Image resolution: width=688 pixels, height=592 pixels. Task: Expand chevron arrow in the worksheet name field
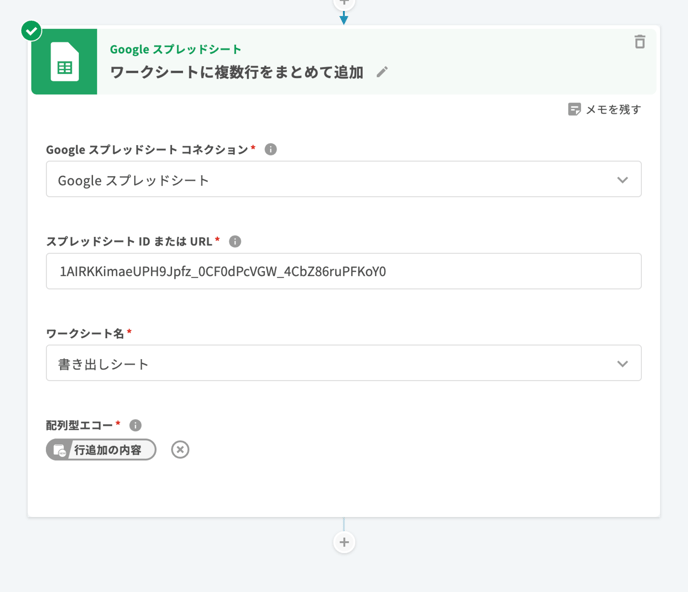pyautogui.click(x=622, y=364)
